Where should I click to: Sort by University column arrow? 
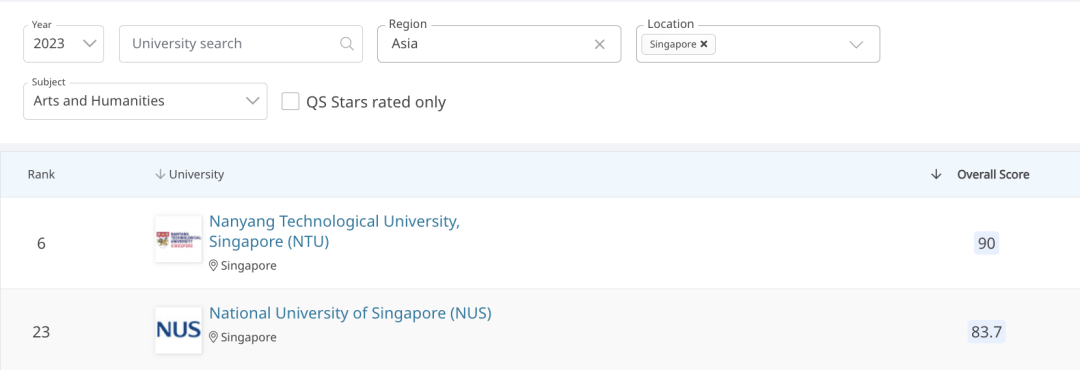click(x=160, y=174)
